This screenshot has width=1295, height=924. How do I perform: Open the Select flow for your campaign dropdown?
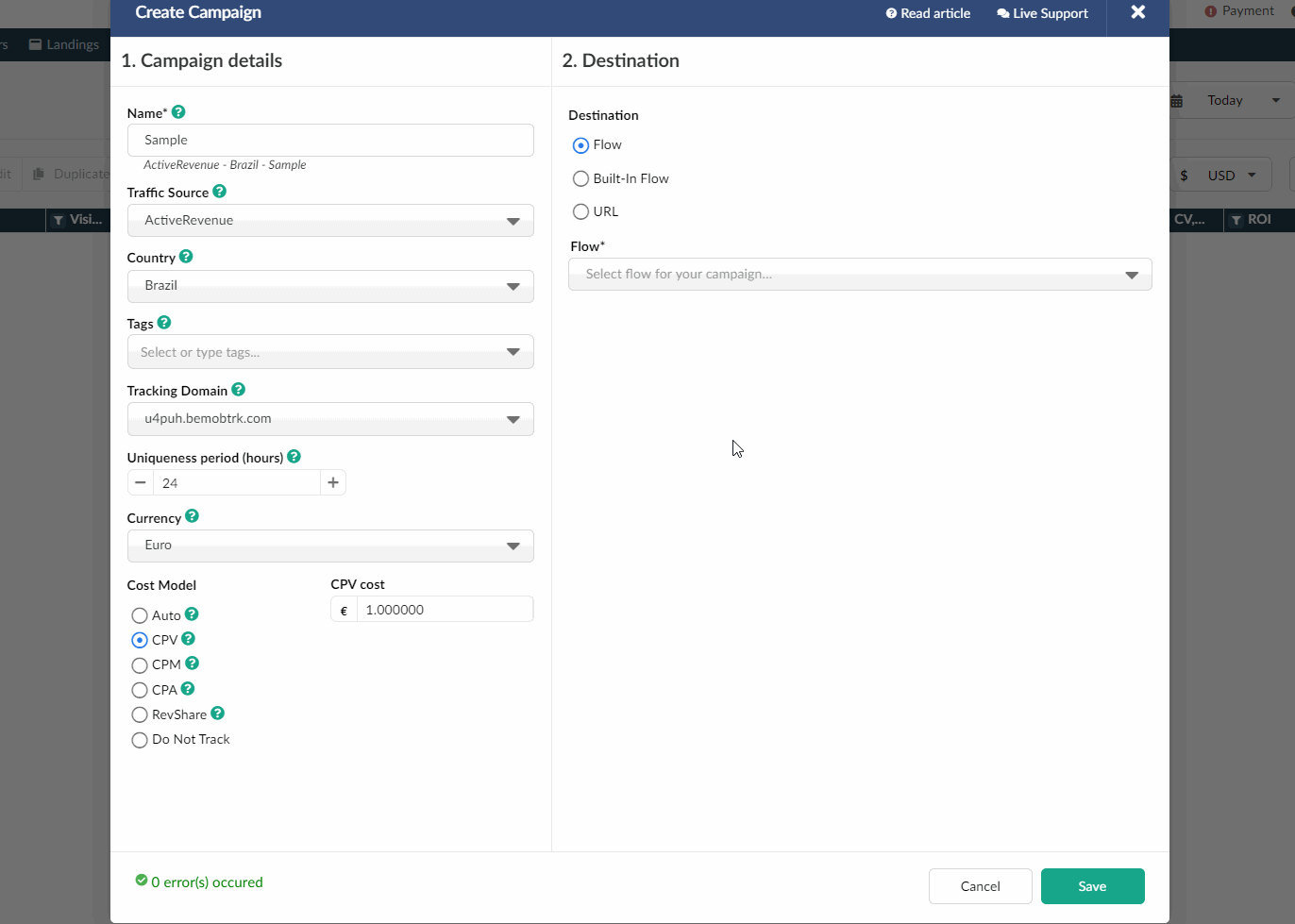pyautogui.click(x=860, y=275)
